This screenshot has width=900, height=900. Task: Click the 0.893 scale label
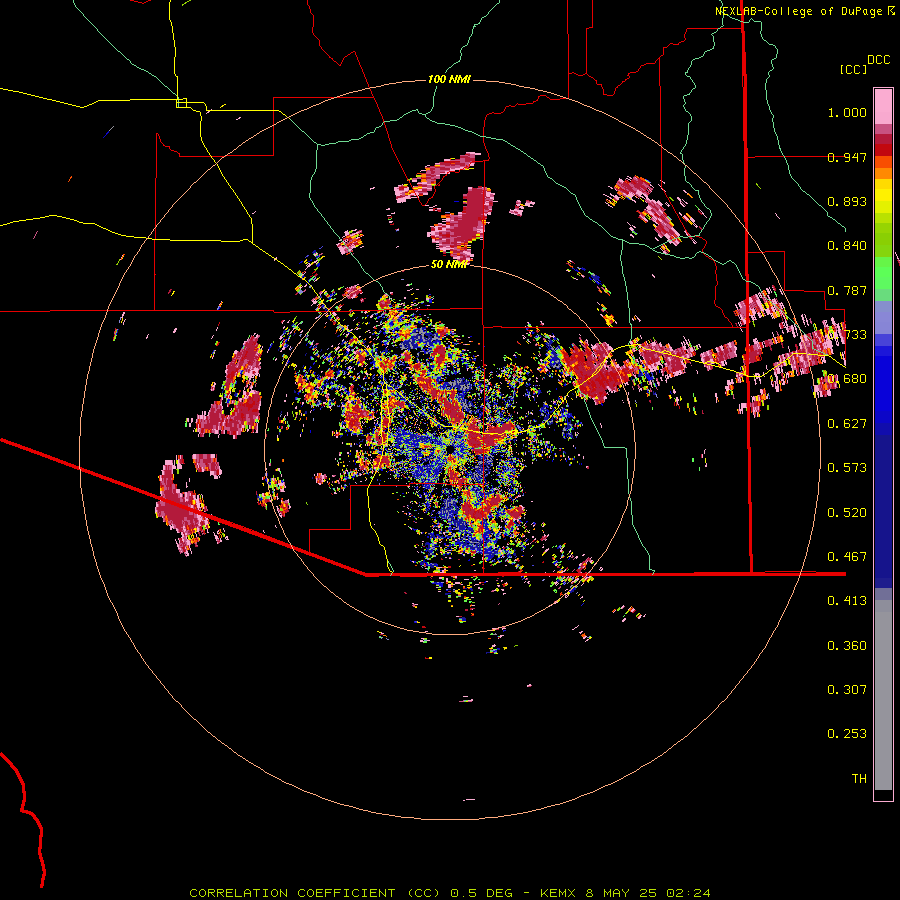point(847,201)
